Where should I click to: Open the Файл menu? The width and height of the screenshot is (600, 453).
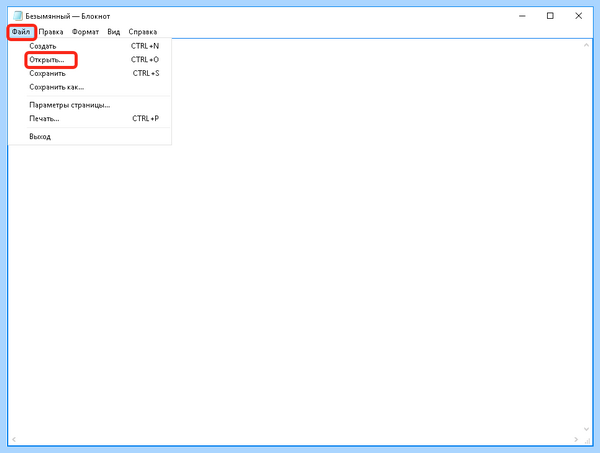click(21, 32)
